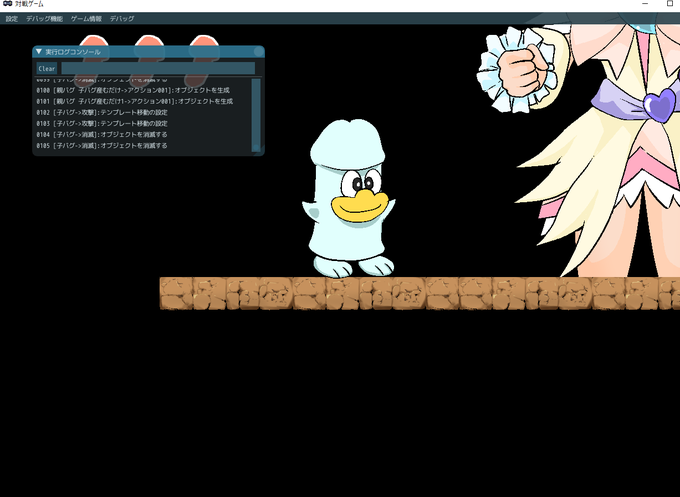This screenshot has height=497, width=680.
Task: Select log line 0101 オブジェクトを生成
Action: coord(135,101)
